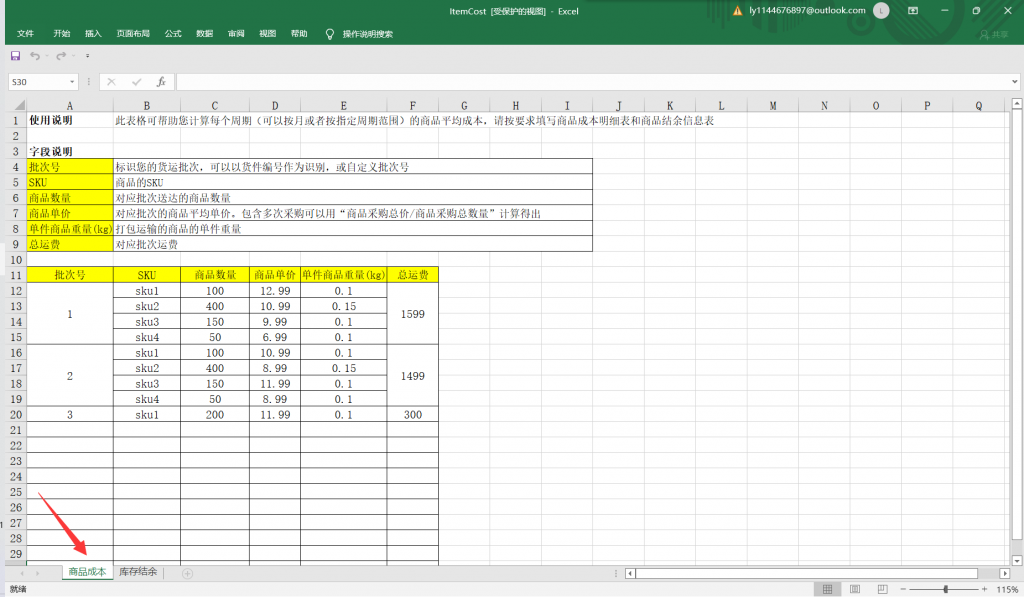Click the yellow 批次号 header cell in row 11
Screen dimensions: 1024x597
(70, 275)
